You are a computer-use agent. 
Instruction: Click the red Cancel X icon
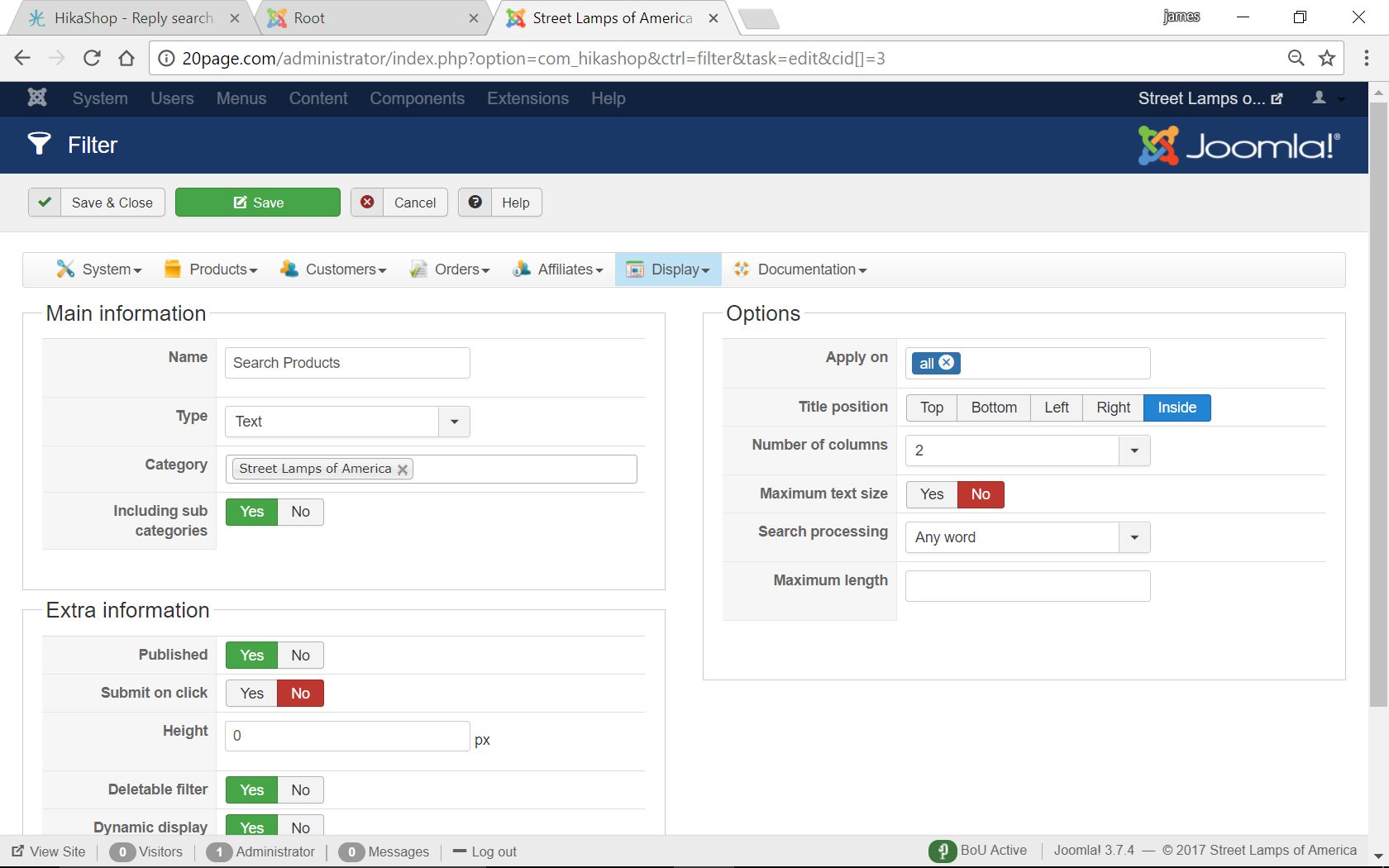(x=367, y=203)
